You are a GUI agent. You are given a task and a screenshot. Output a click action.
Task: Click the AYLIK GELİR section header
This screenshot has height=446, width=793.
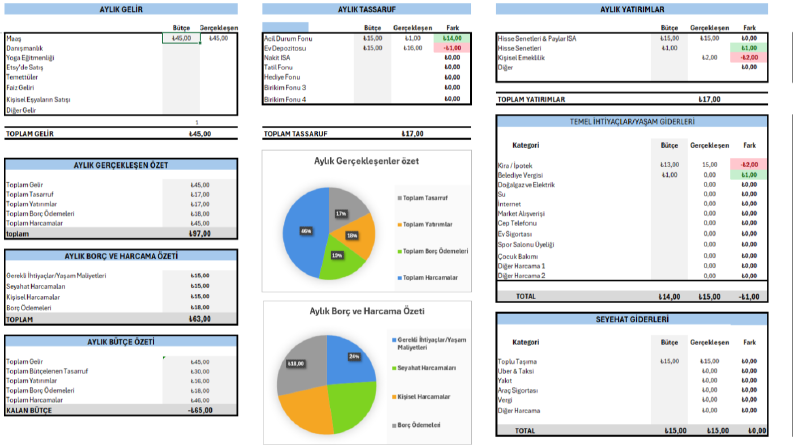coord(121,9)
